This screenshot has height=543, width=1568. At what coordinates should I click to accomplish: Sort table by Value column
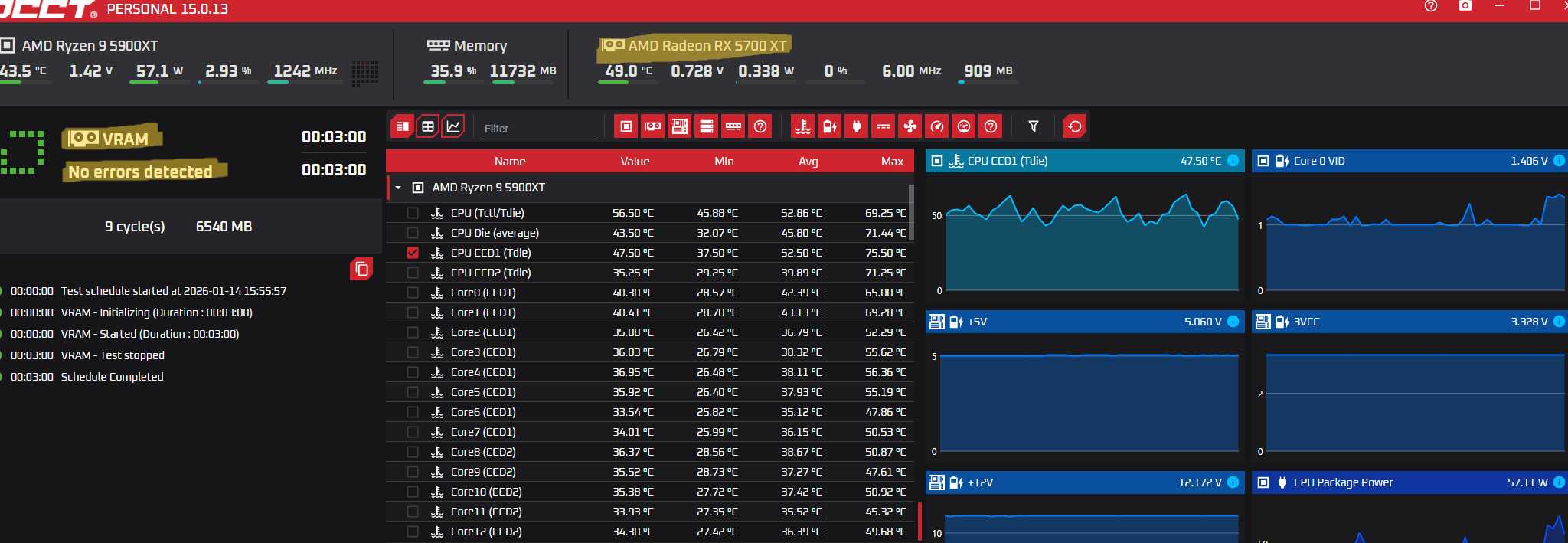[635, 162]
